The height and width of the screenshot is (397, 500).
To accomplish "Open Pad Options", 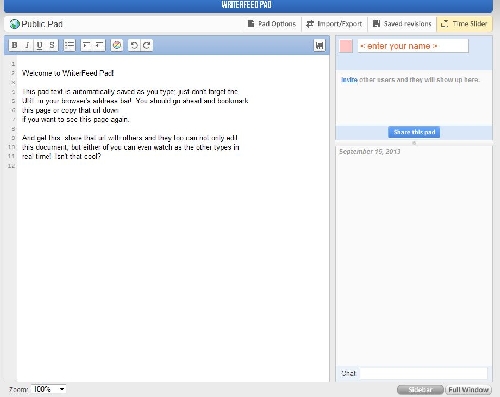I will (x=272, y=24).
